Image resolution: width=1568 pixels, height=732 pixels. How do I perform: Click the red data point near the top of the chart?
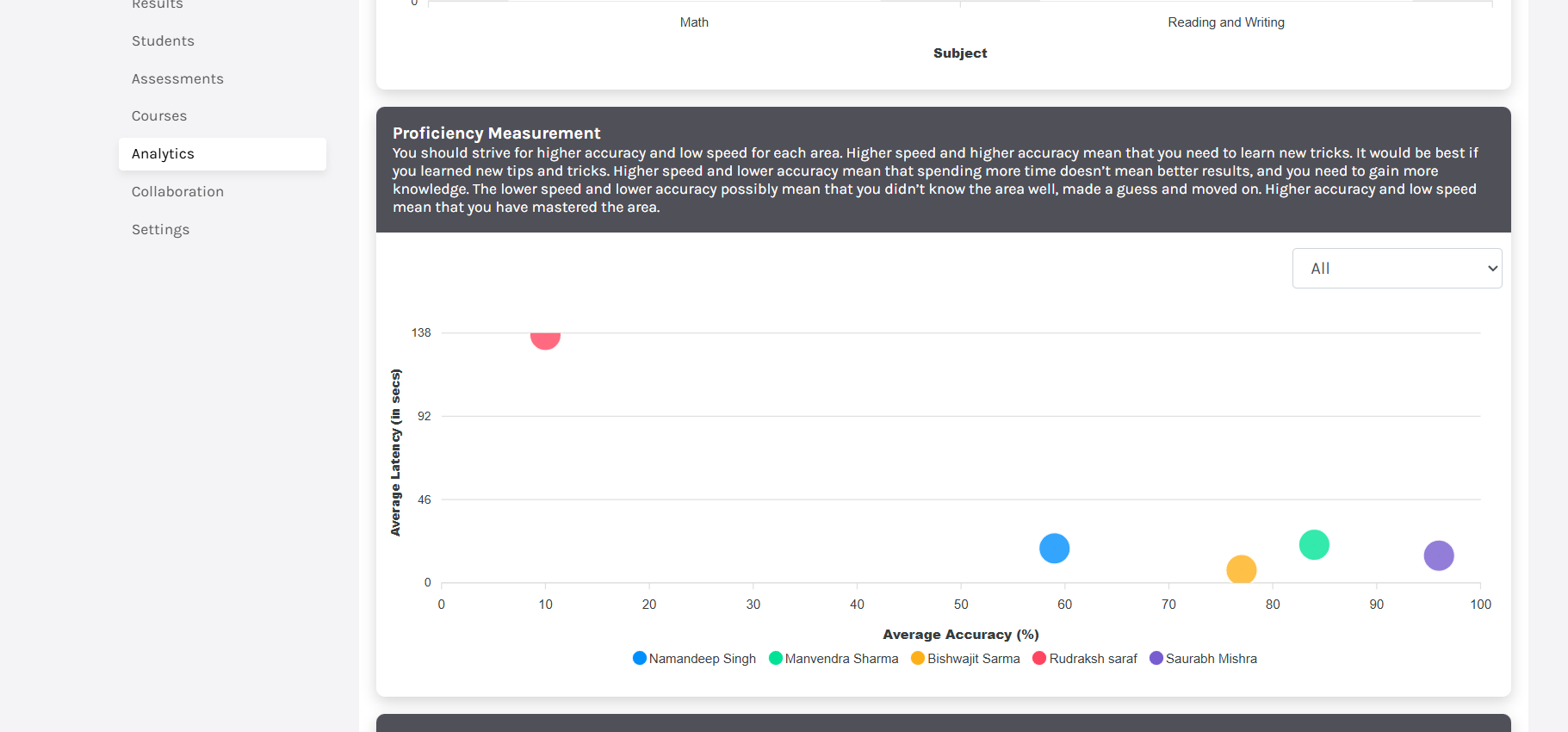545,337
